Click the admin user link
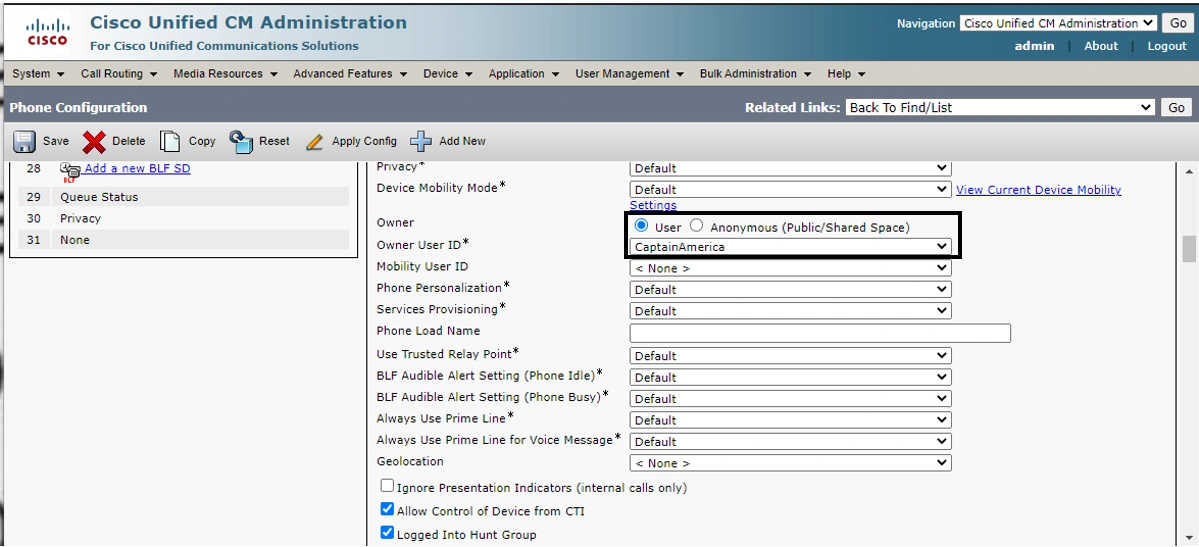Screen dimensions: 1199x547 pos(1035,46)
